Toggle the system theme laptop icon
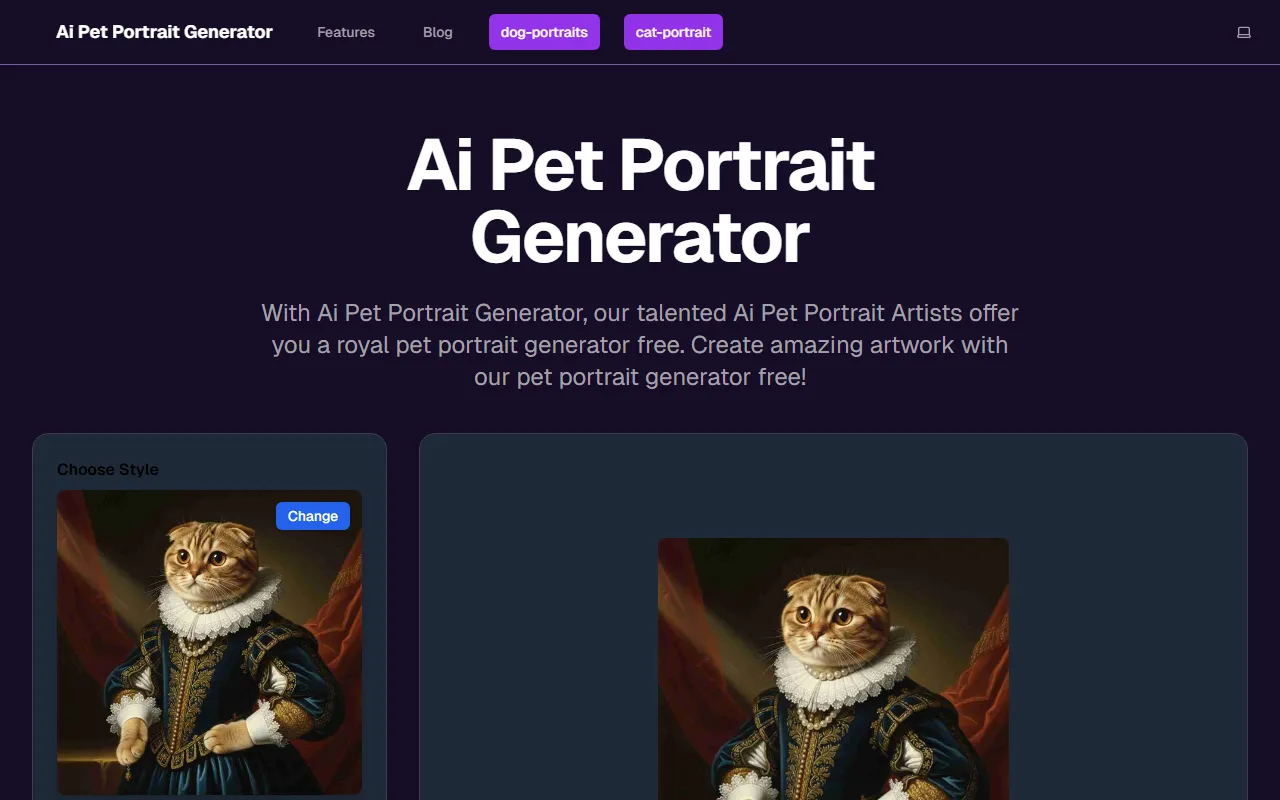 [x=1244, y=32]
